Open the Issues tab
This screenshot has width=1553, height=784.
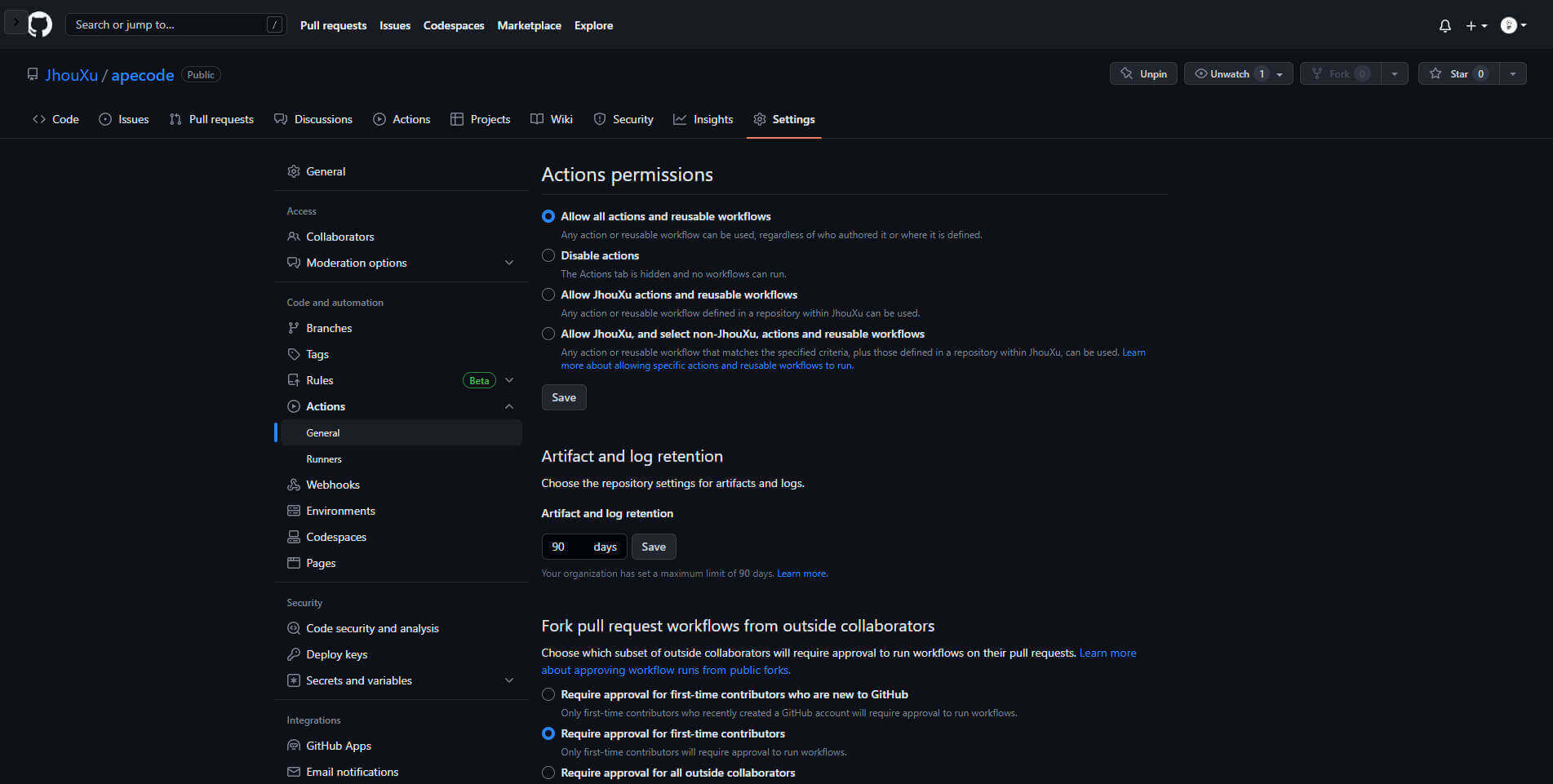(x=123, y=119)
